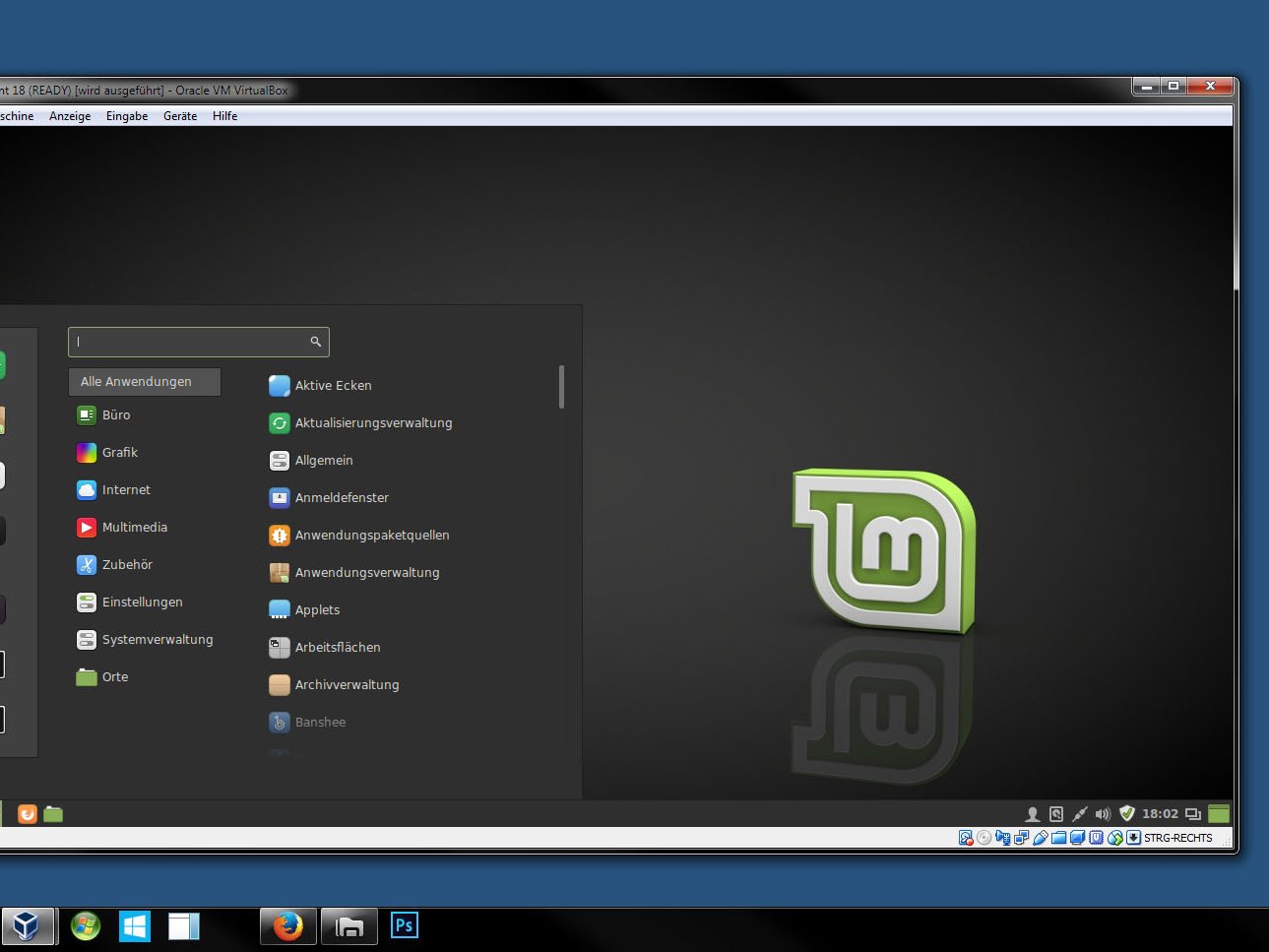This screenshot has width=1269, height=952.
Task: Click the 18:02 clock in the panel
Action: click(1160, 814)
